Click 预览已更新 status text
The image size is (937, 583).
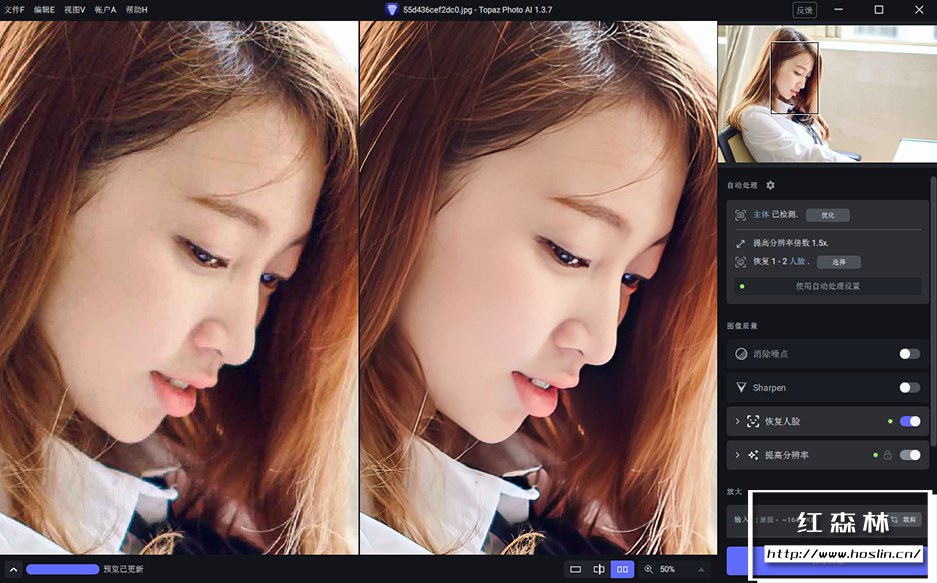[124, 569]
